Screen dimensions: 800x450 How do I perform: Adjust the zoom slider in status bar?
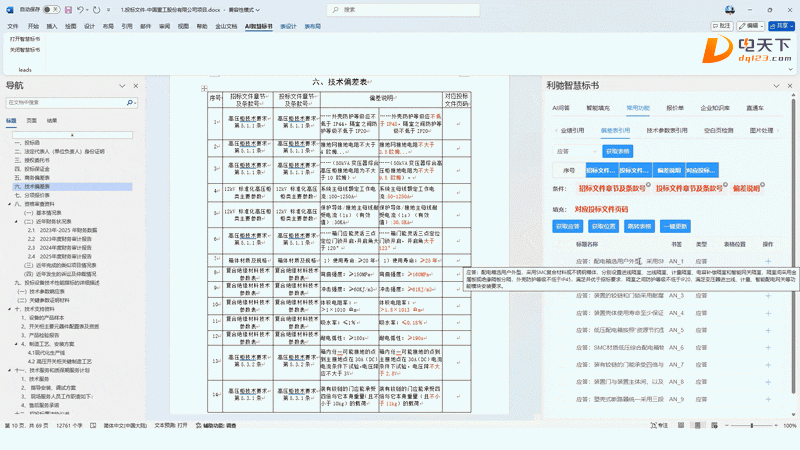point(752,426)
